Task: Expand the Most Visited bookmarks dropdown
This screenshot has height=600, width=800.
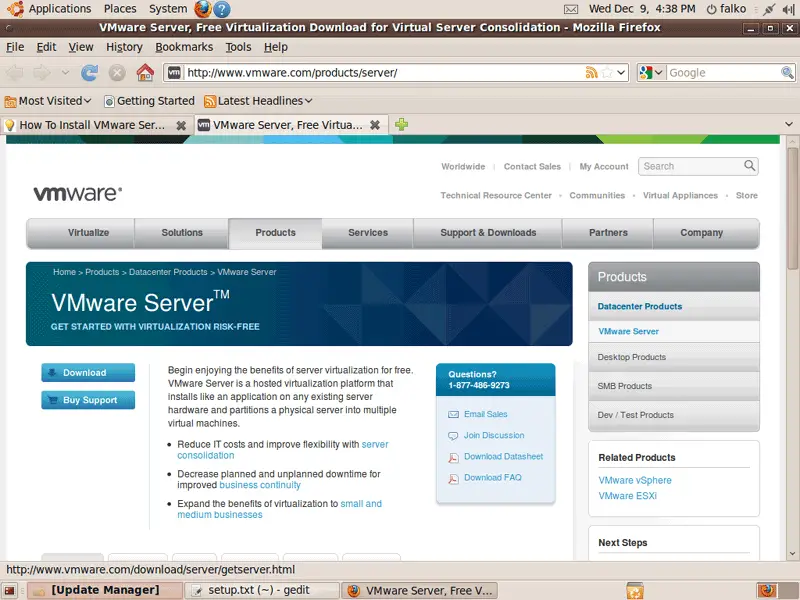Action: pyautogui.click(x=87, y=101)
